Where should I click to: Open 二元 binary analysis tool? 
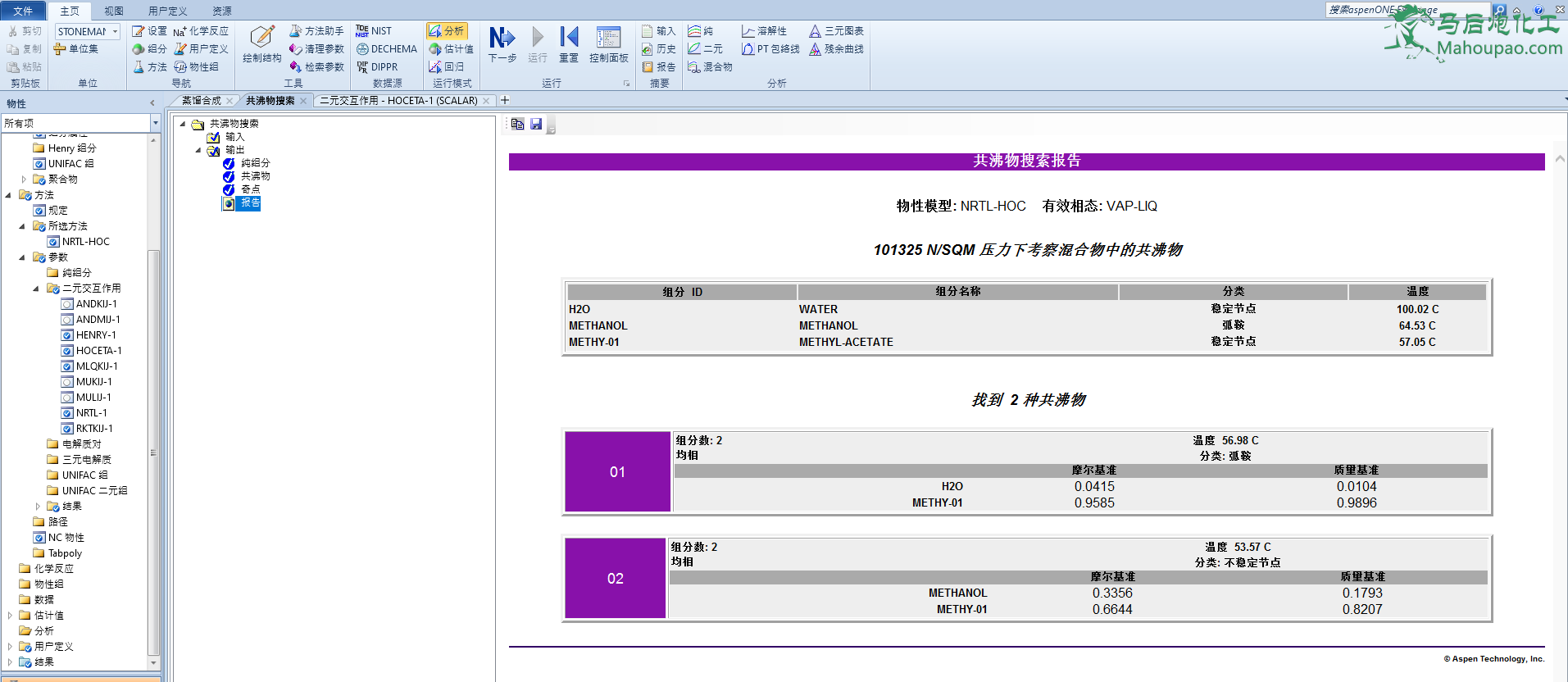[706, 49]
